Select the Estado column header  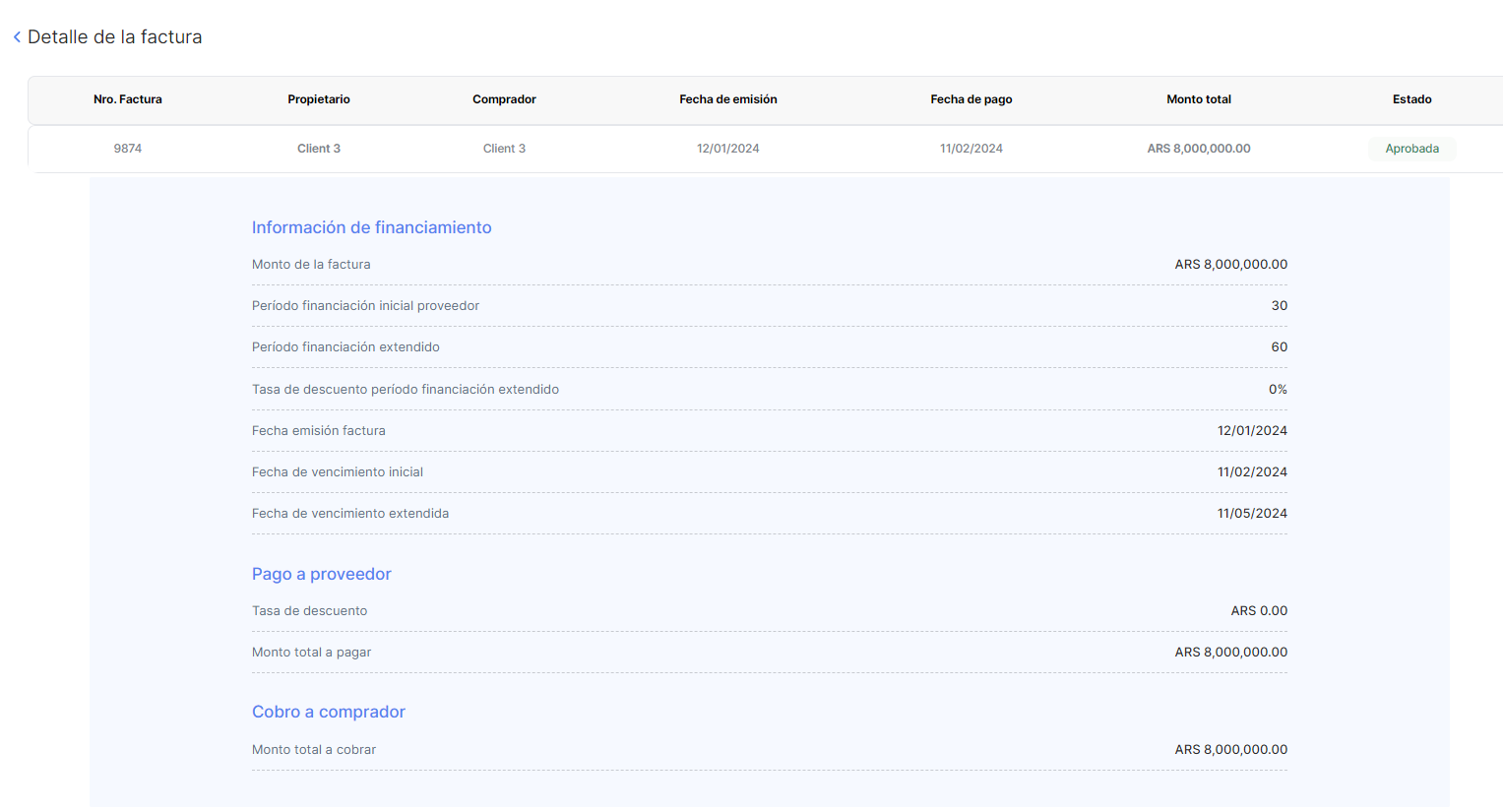1411,99
